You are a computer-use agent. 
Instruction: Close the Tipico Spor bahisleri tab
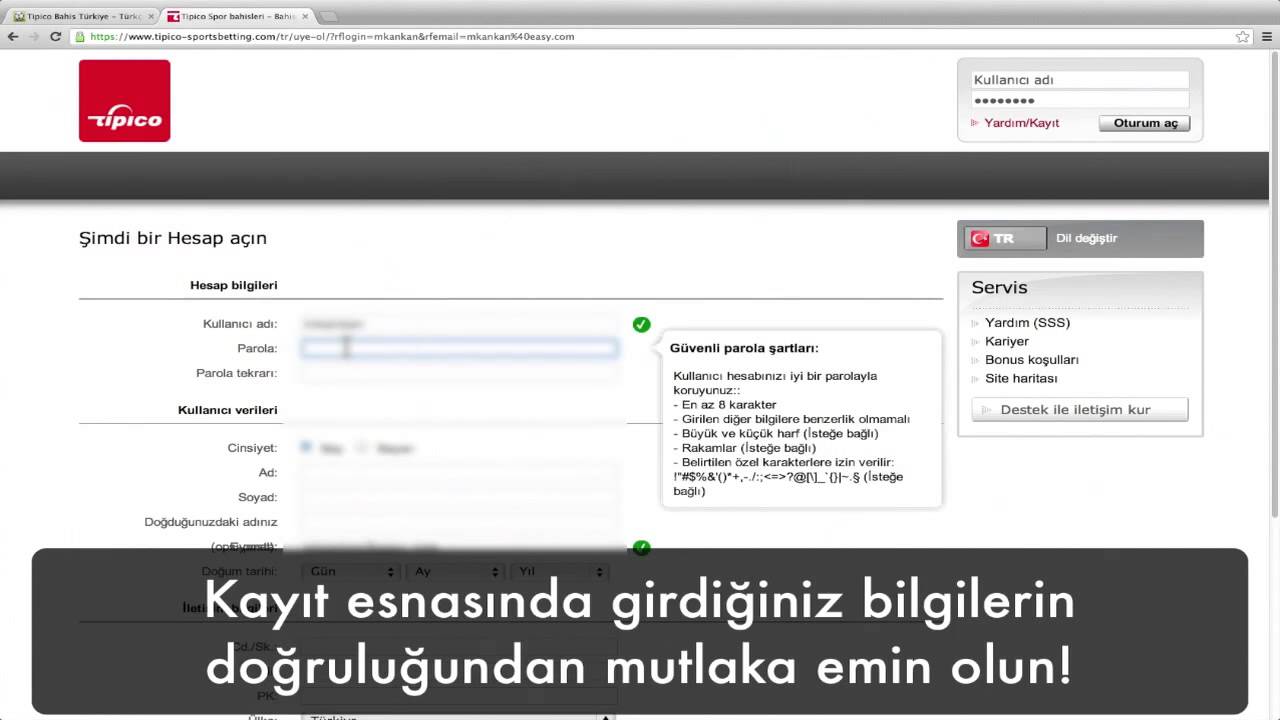point(305,16)
